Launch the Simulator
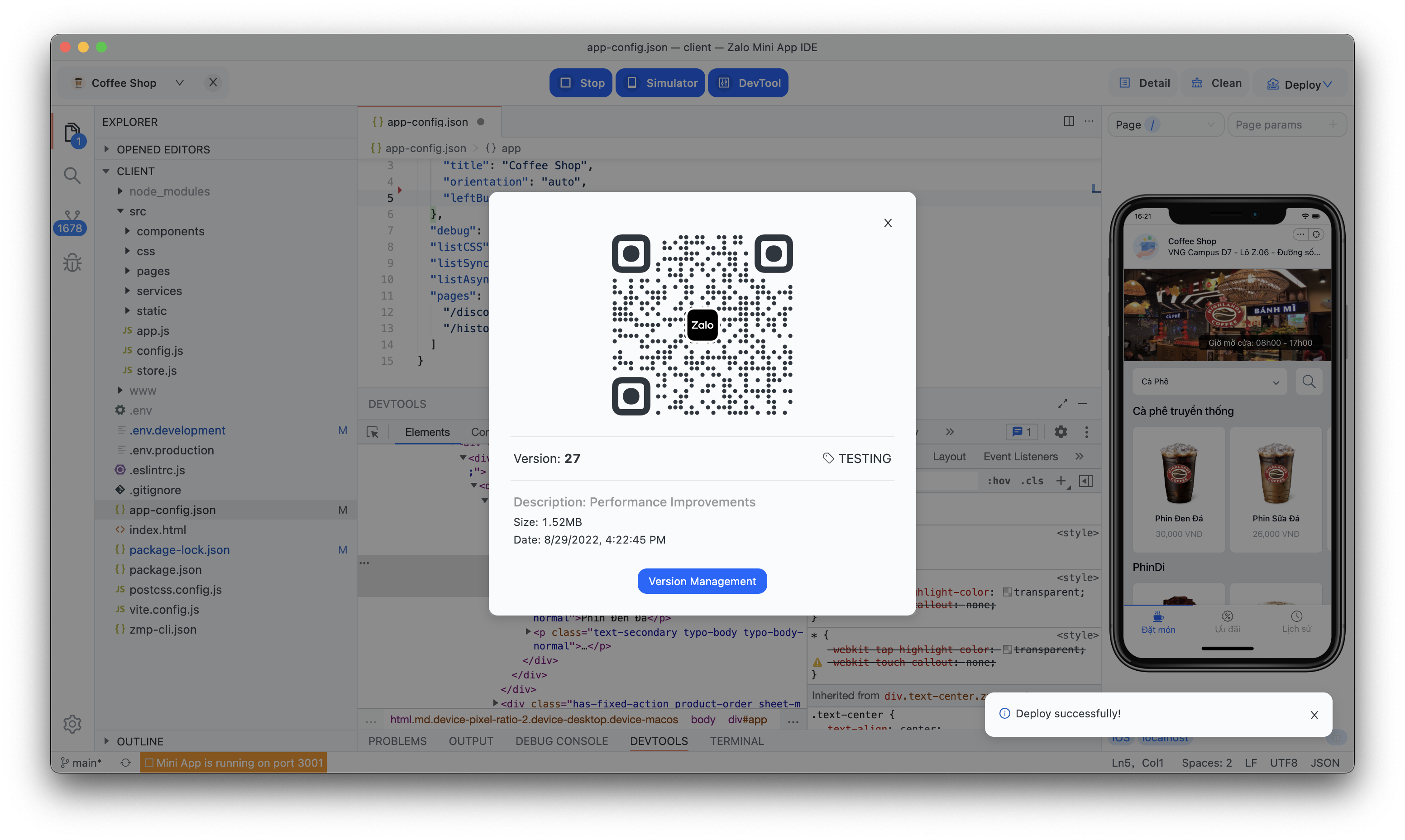 pos(660,83)
